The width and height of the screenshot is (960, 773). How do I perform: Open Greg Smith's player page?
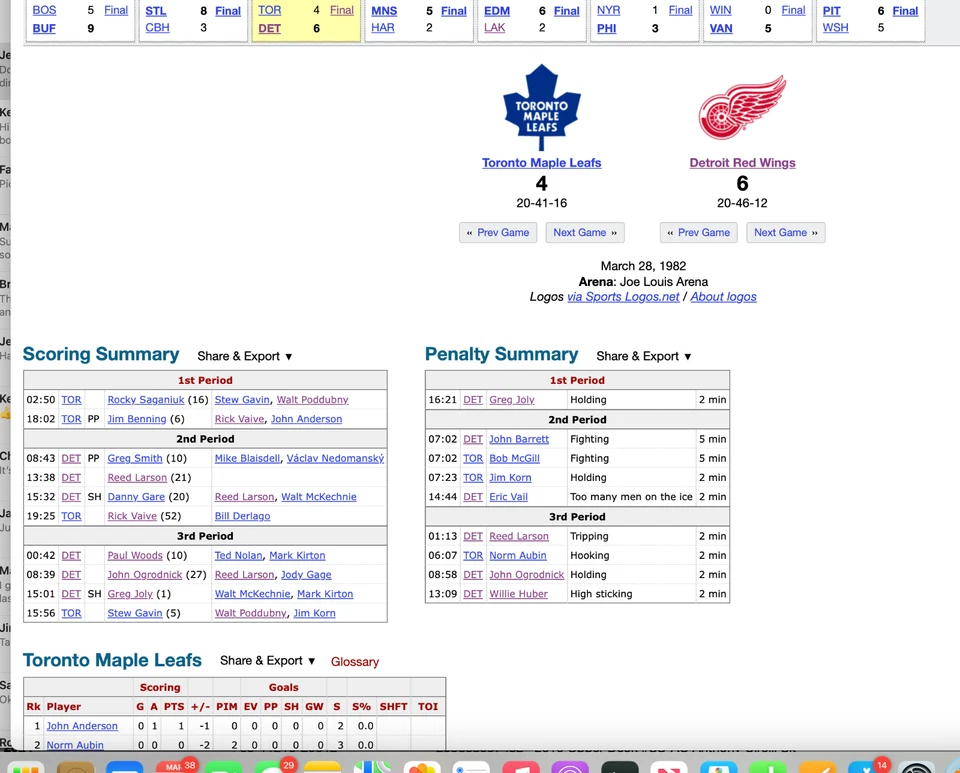pos(135,458)
